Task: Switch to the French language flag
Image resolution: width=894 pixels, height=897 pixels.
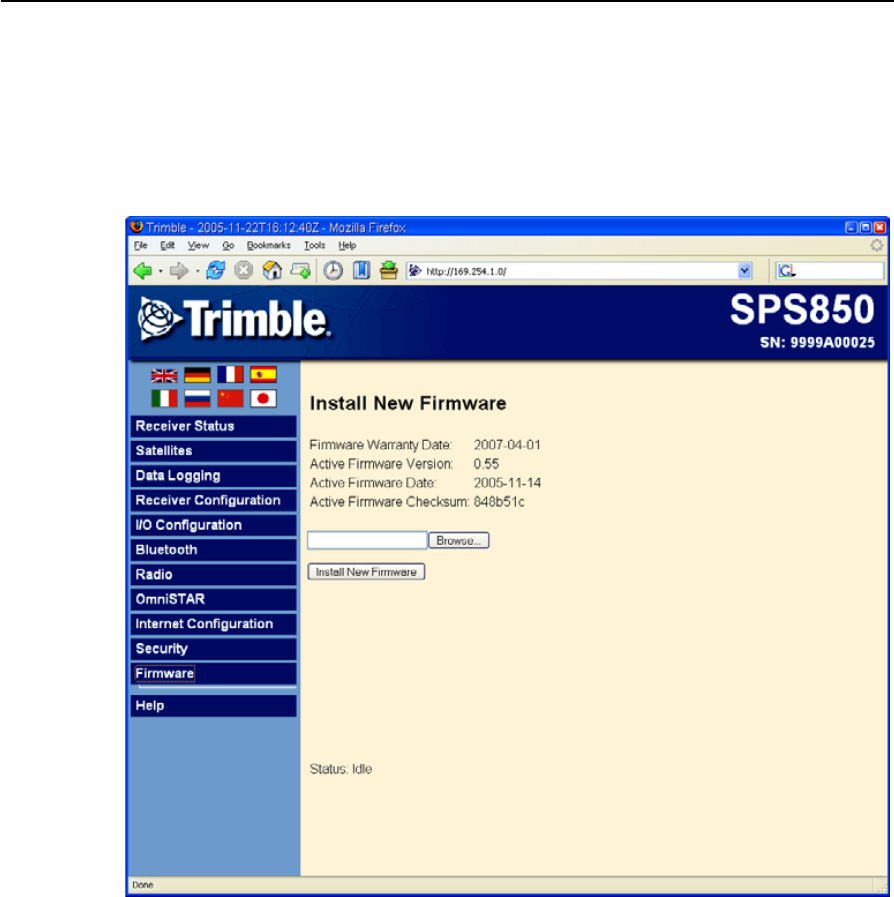Action: [231, 375]
